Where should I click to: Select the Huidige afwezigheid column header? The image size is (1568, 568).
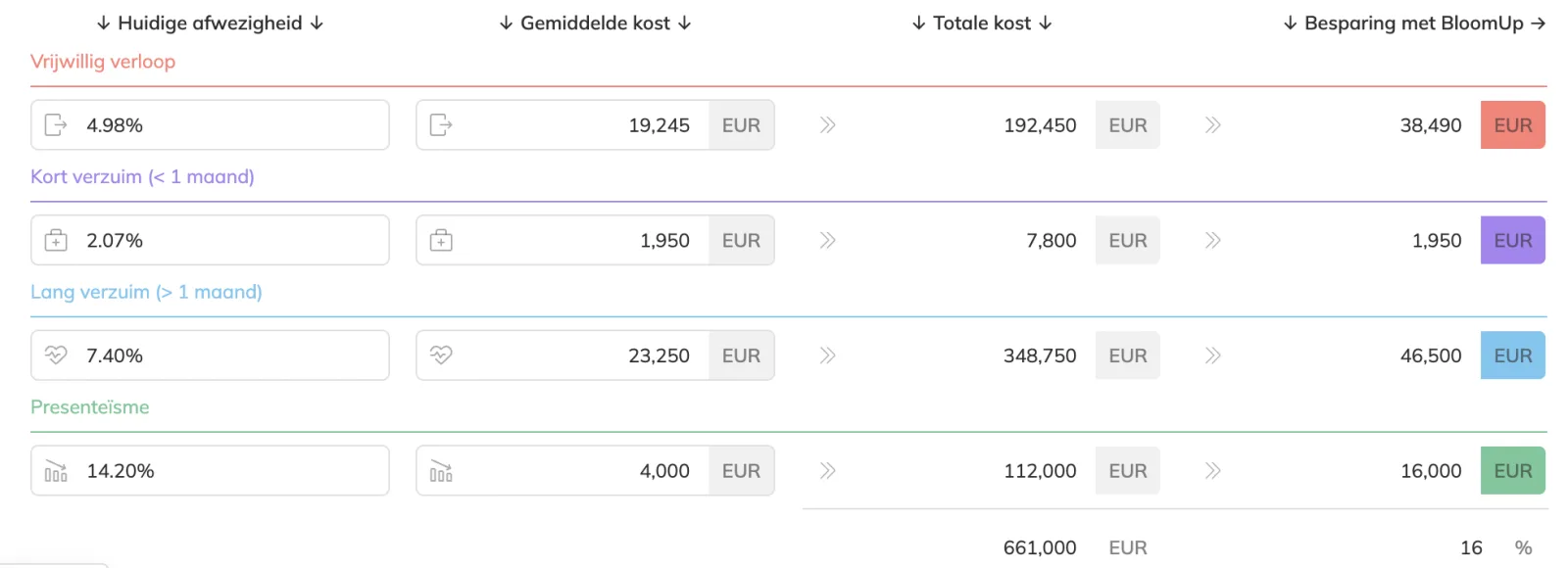210,23
